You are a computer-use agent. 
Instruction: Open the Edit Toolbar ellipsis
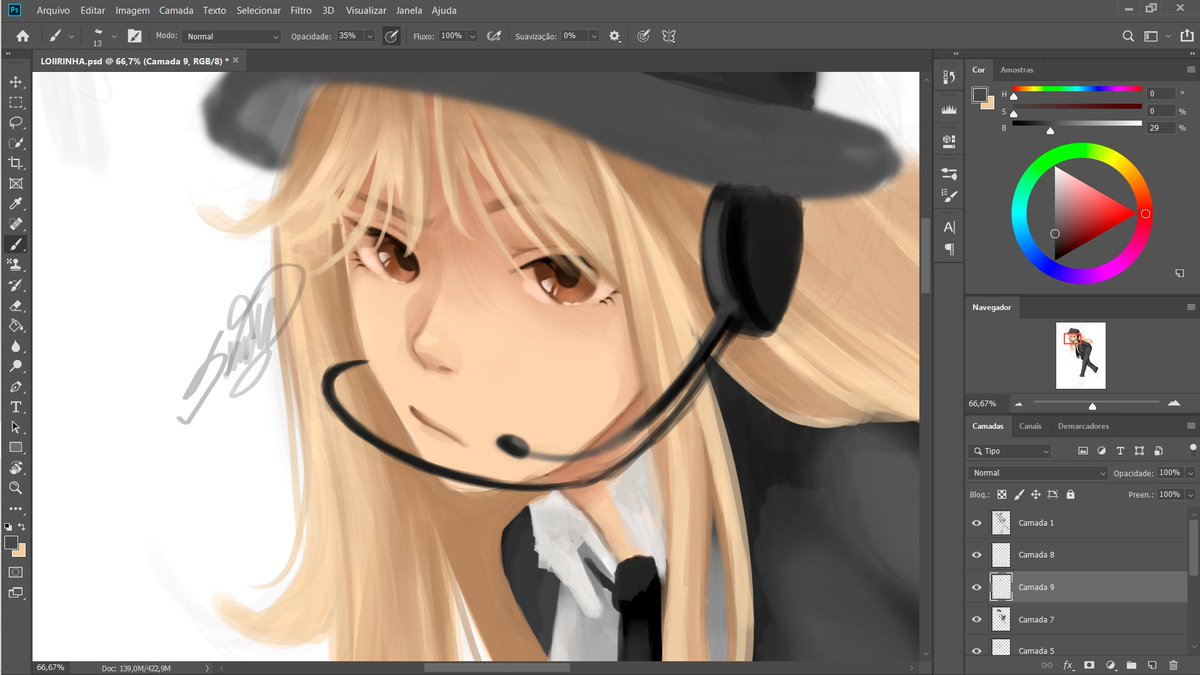tap(16, 509)
